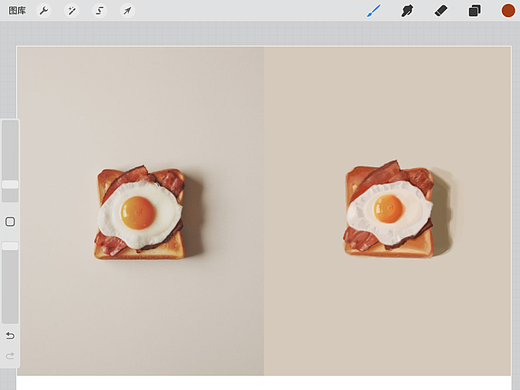Activate the Transform arrow tool
The height and width of the screenshot is (390, 520).
pos(127,11)
